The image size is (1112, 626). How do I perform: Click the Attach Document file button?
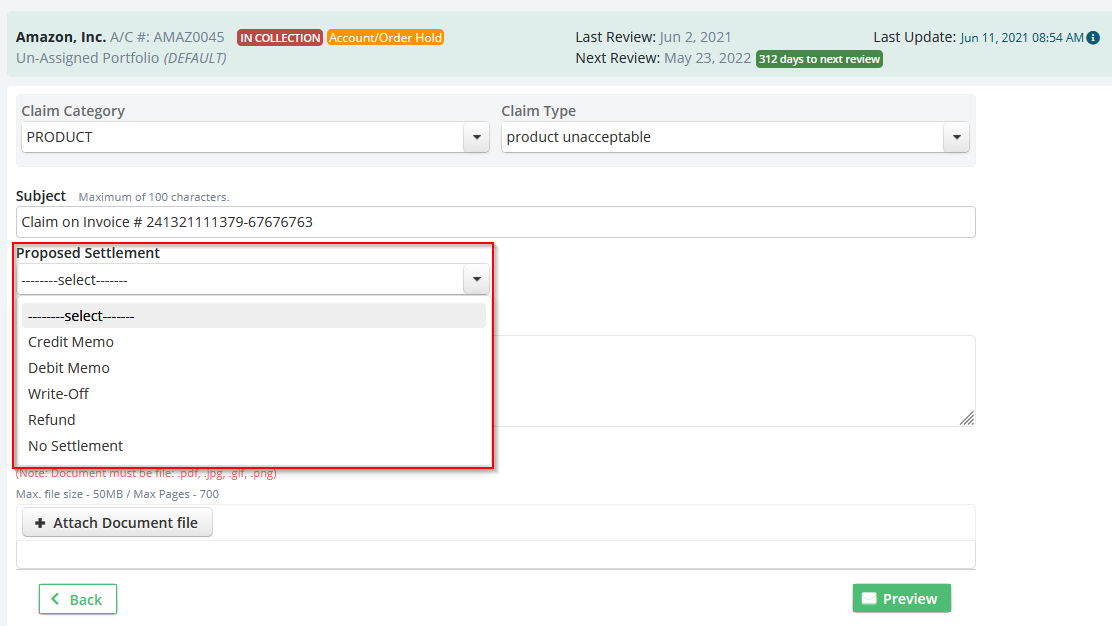coord(117,522)
